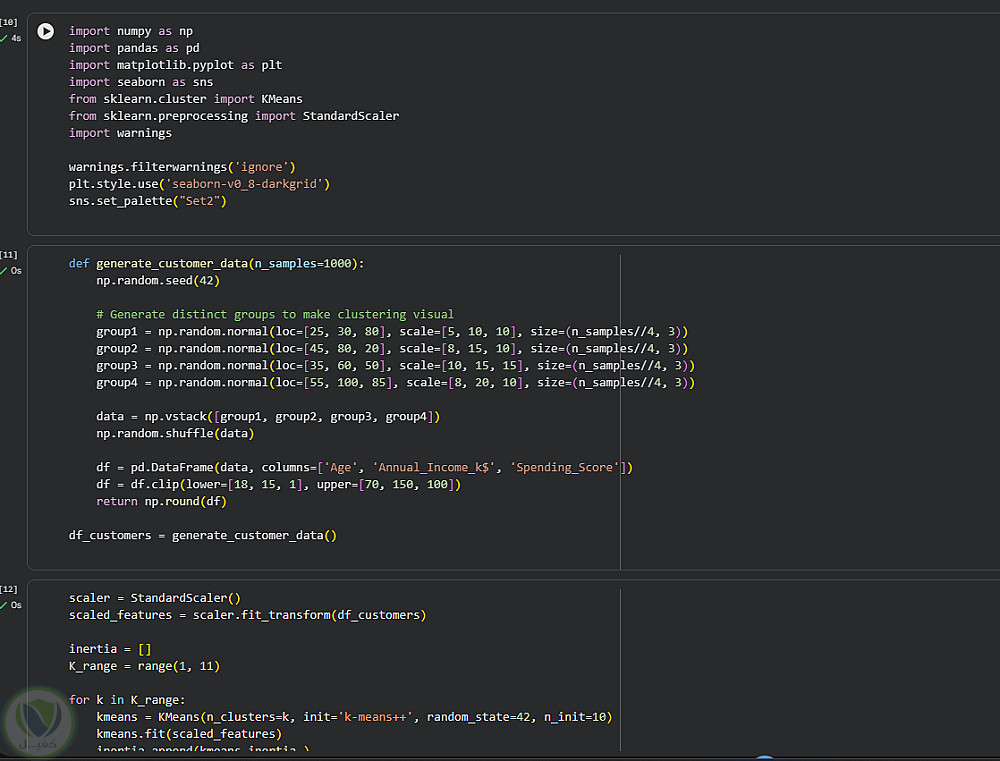Click the [10] execution count label

coord(10,22)
